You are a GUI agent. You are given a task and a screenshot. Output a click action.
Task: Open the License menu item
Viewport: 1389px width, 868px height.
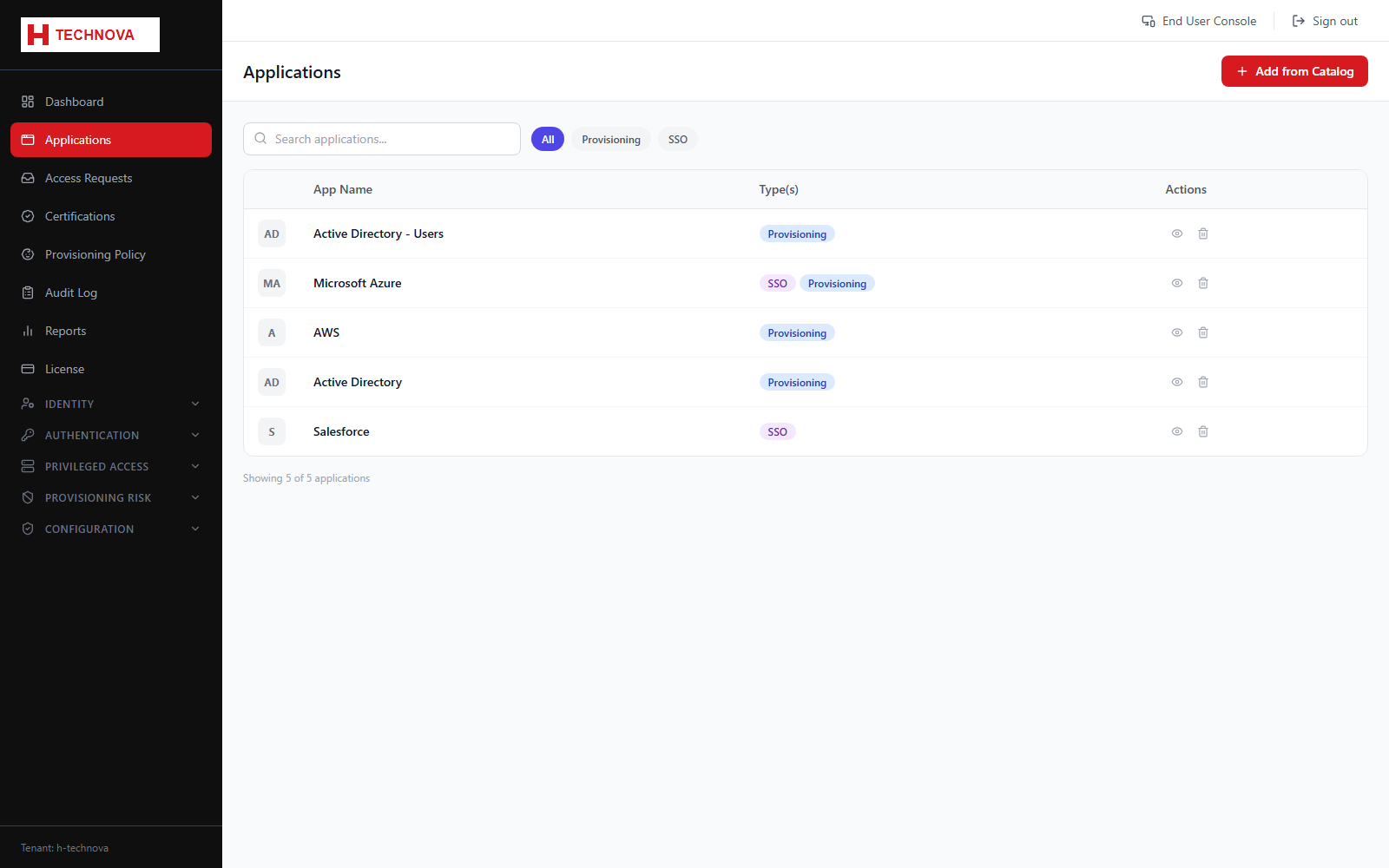(x=111, y=369)
